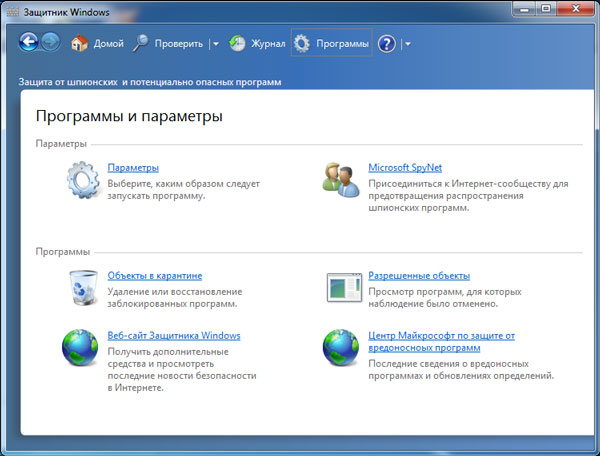
Task: Select the Программы toolbar label
Action: tap(342, 44)
